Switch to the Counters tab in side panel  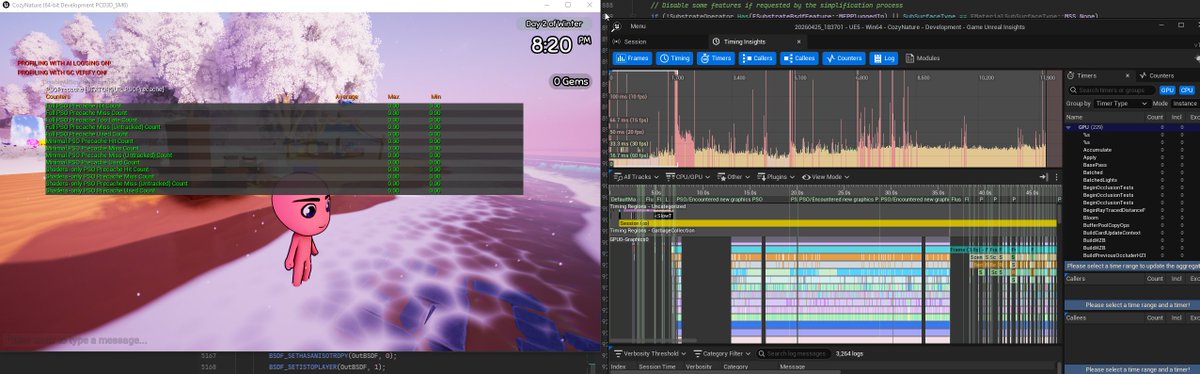coord(1157,76)
